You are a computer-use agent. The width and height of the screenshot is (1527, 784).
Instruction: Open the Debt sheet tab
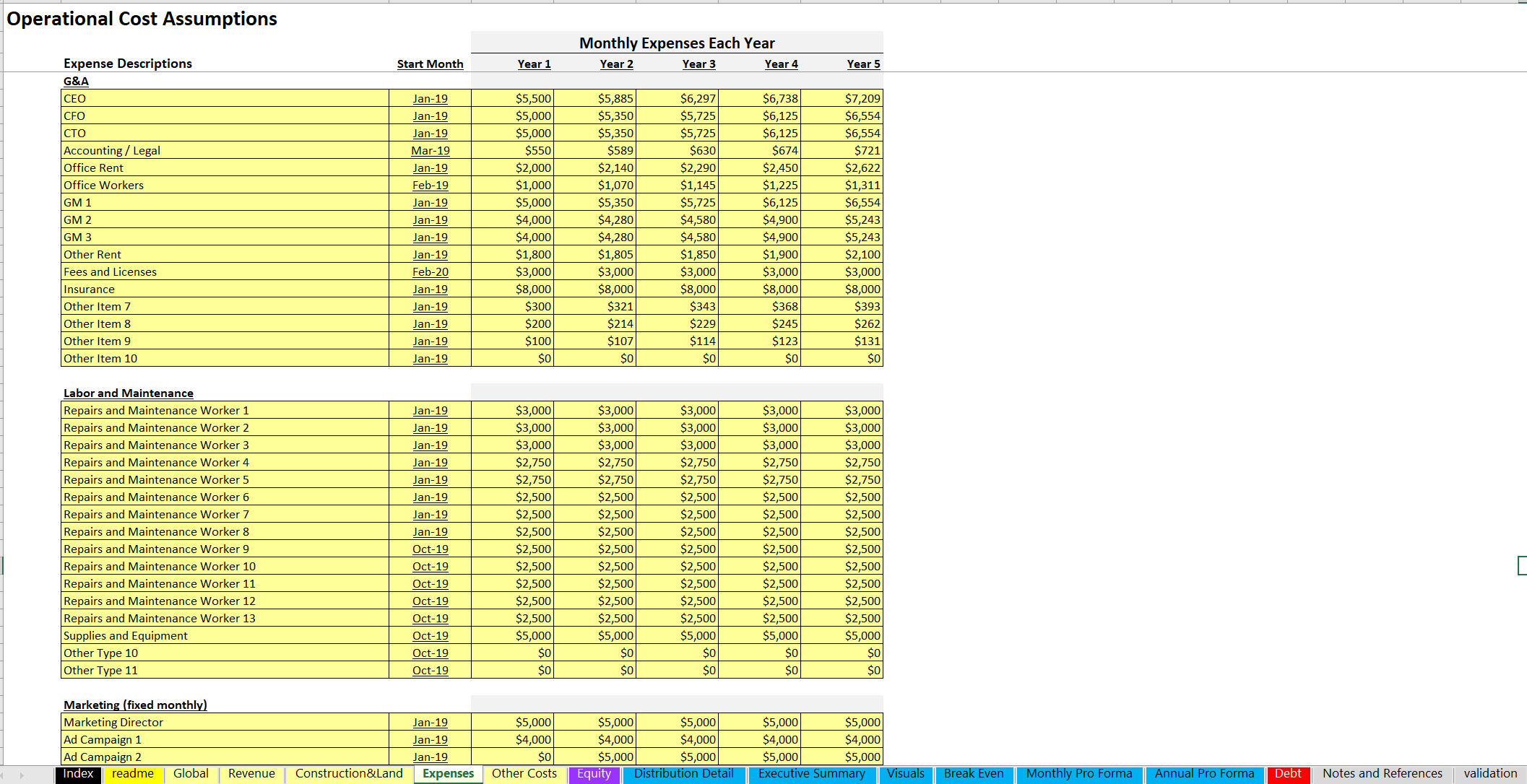point(1288,774)
